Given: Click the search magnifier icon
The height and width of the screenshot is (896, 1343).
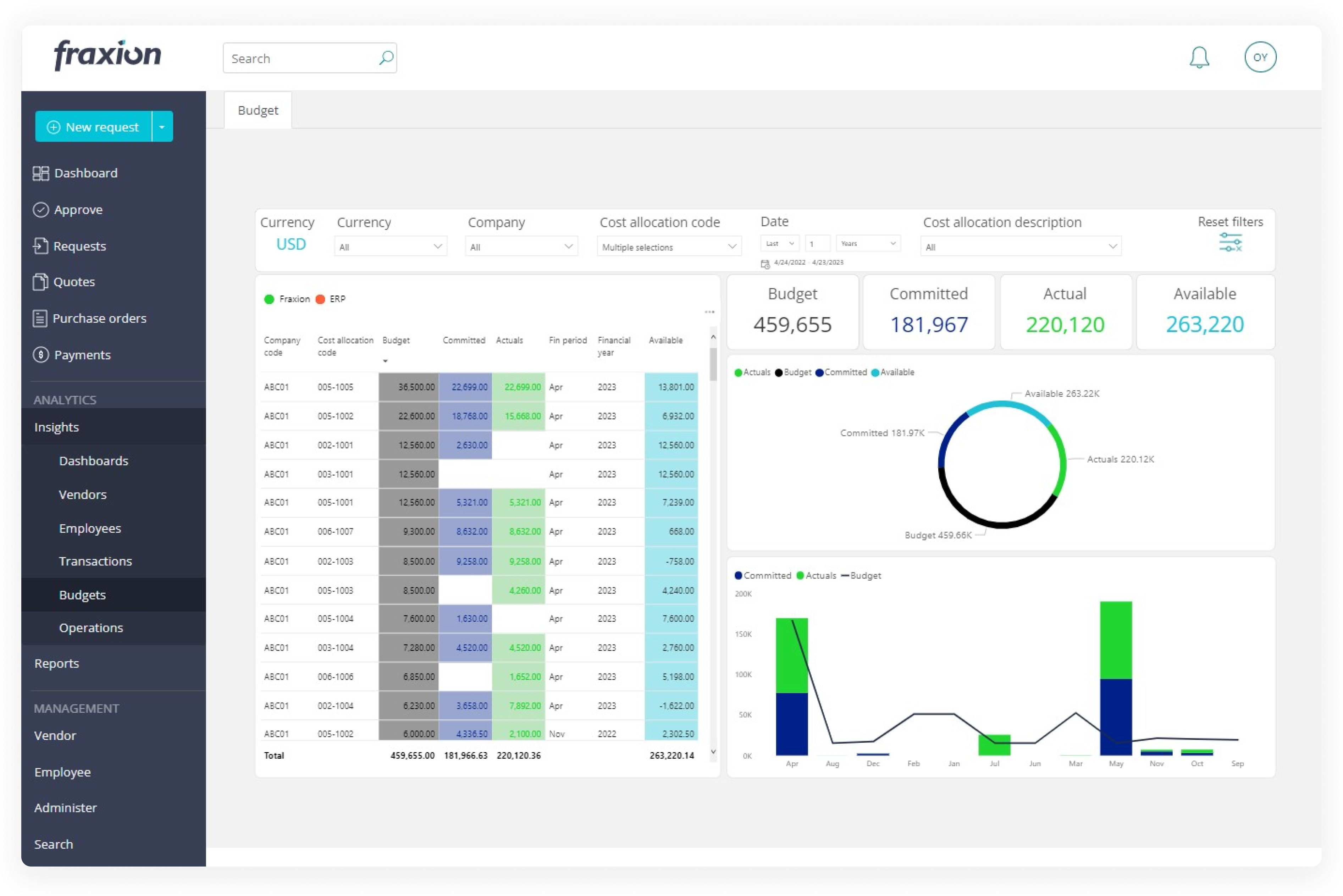Looking at the screenshot, I should 386,58.
